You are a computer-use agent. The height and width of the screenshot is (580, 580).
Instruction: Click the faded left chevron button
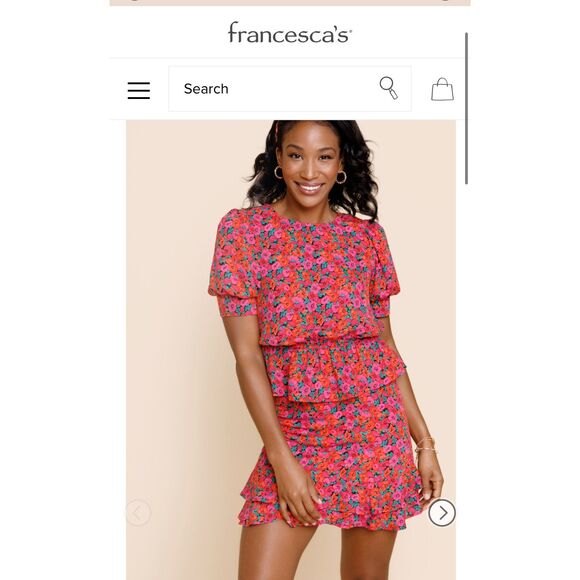click(138, 513)
